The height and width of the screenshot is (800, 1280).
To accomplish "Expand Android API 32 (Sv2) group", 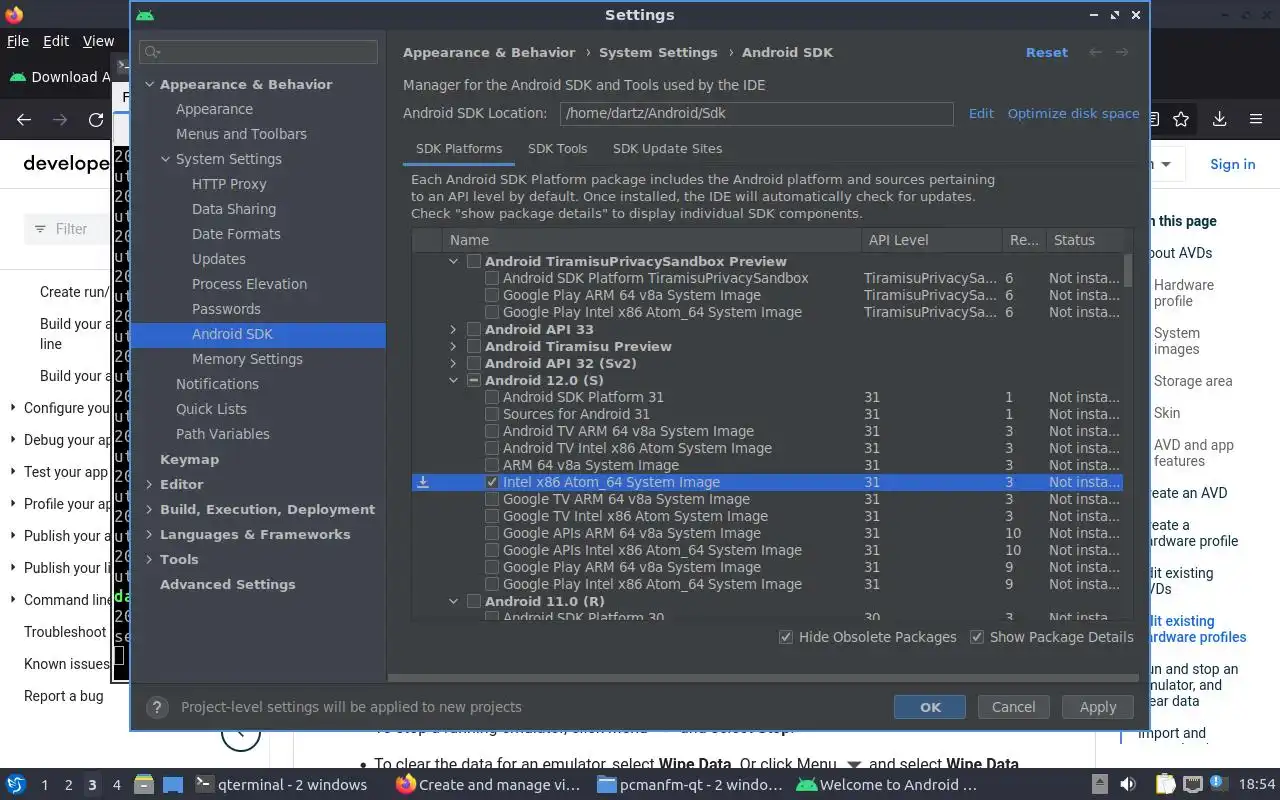I will click(x=453, y=363).
